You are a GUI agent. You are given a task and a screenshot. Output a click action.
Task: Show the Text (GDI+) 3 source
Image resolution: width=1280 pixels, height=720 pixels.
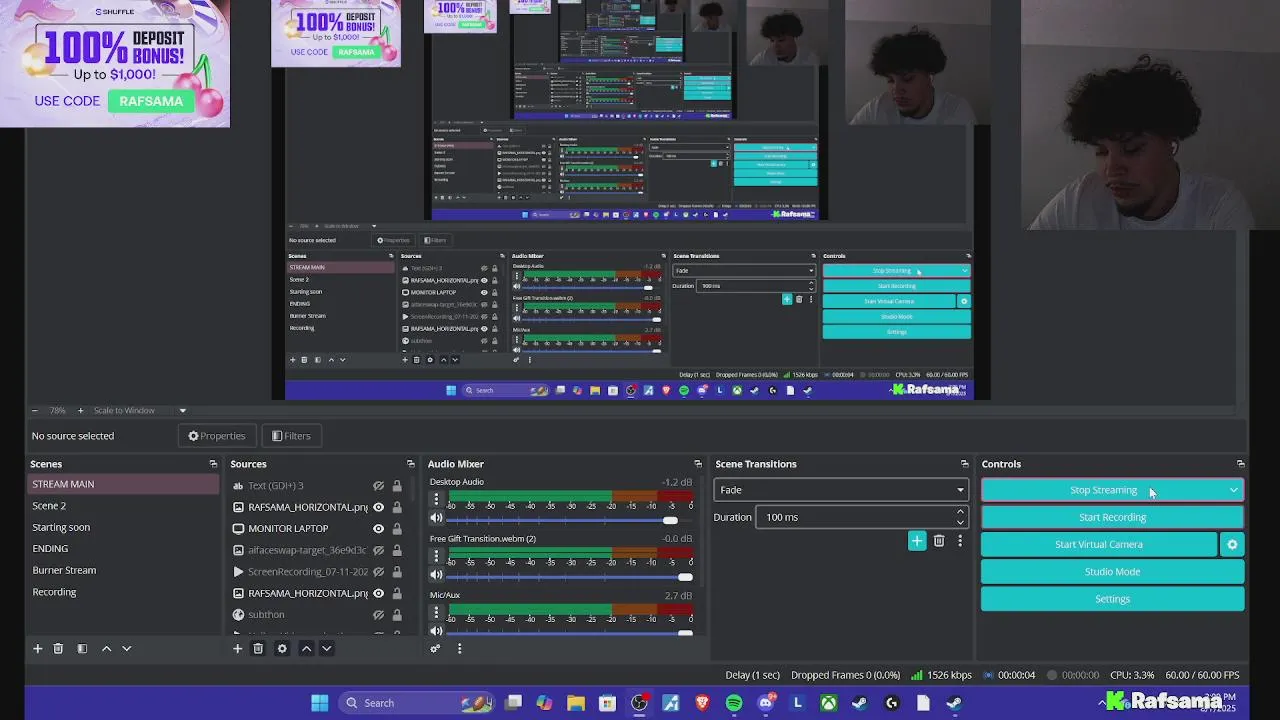click(x=378, y=486)
